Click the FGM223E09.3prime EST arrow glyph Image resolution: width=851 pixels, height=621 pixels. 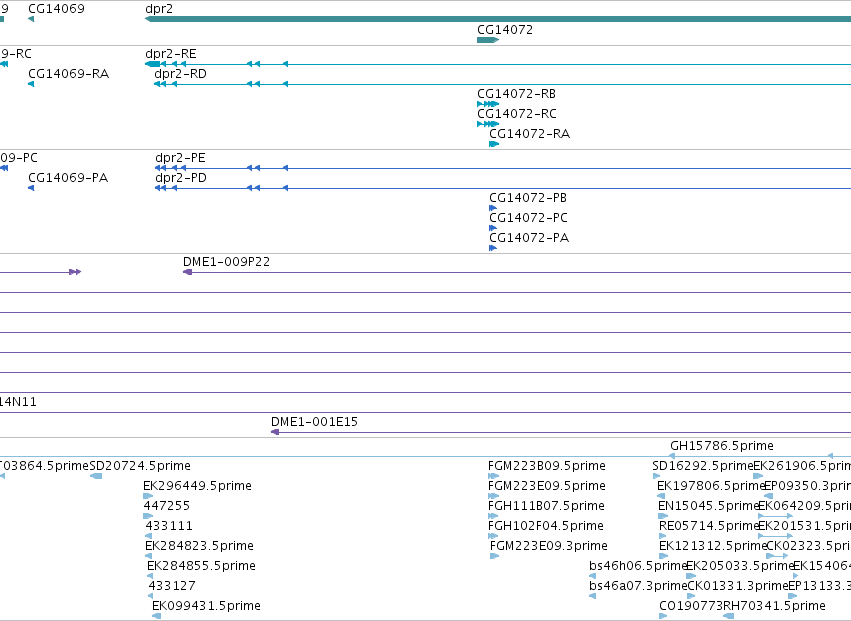pyautogui.click(x=494, y=556)
